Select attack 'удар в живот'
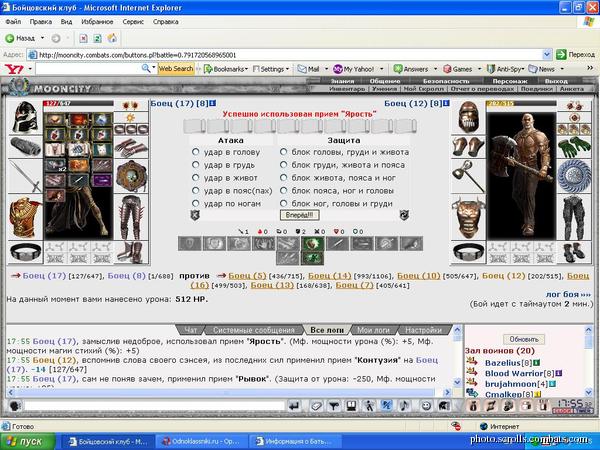Screen dimensions: 600x450 pos(196,178)
